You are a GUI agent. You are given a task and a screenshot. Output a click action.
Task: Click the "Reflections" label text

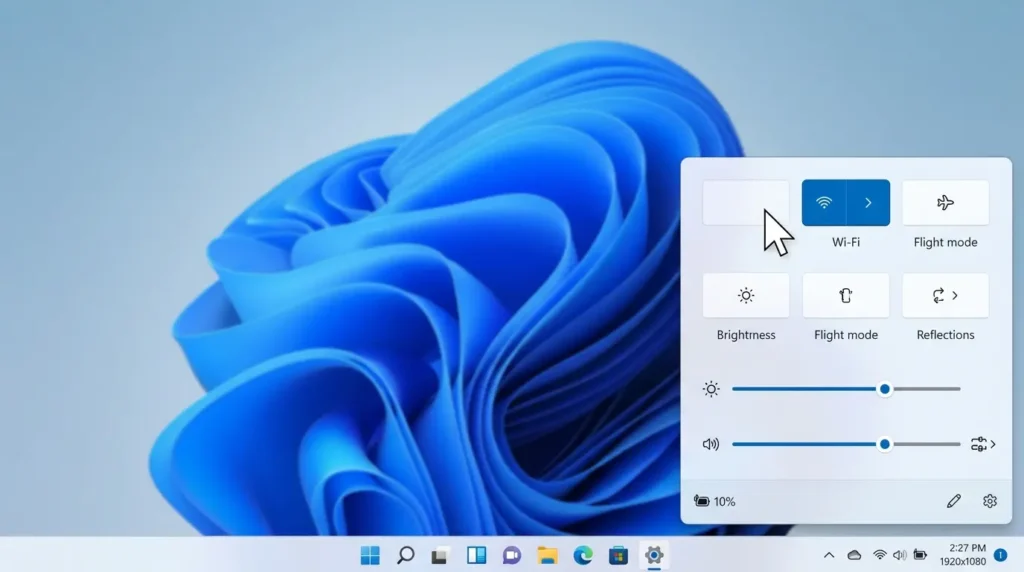click(x=945, y=335)
